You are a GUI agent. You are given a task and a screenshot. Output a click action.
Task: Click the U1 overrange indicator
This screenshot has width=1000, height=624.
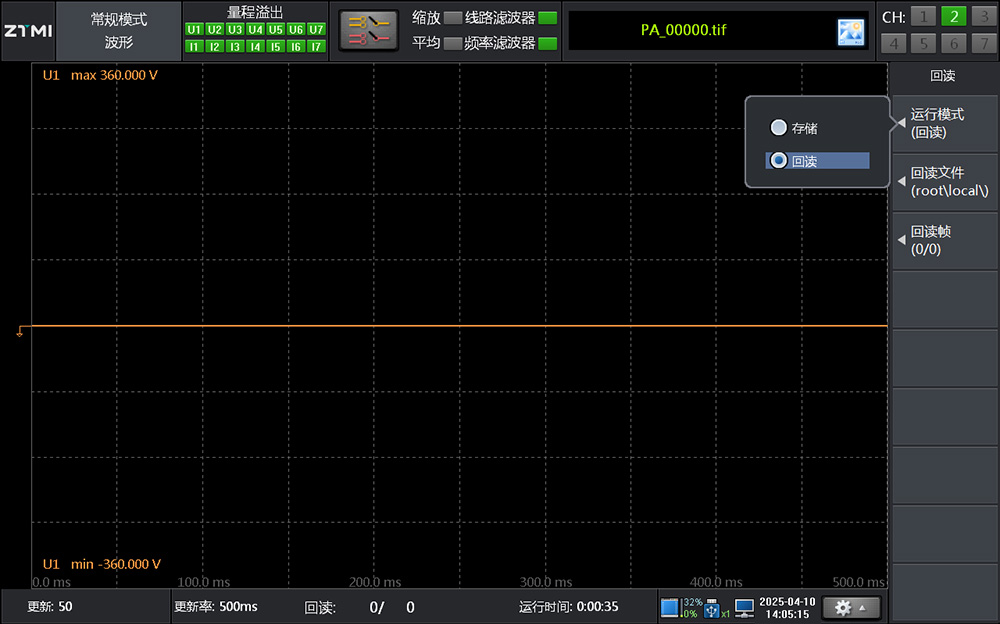[x=194, y=30]
